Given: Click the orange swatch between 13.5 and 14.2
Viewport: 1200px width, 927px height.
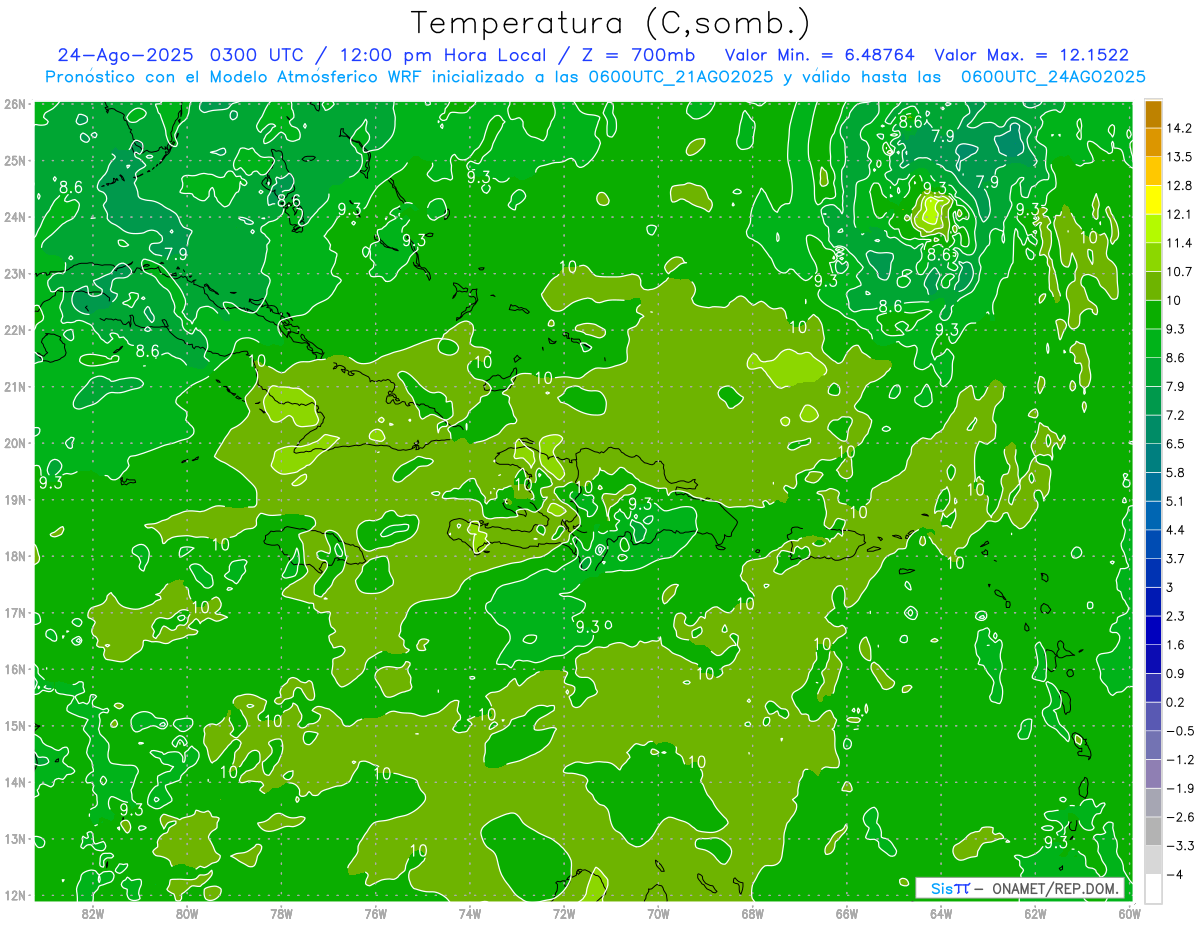Looking at the screenshot, I should [1153, 143].
